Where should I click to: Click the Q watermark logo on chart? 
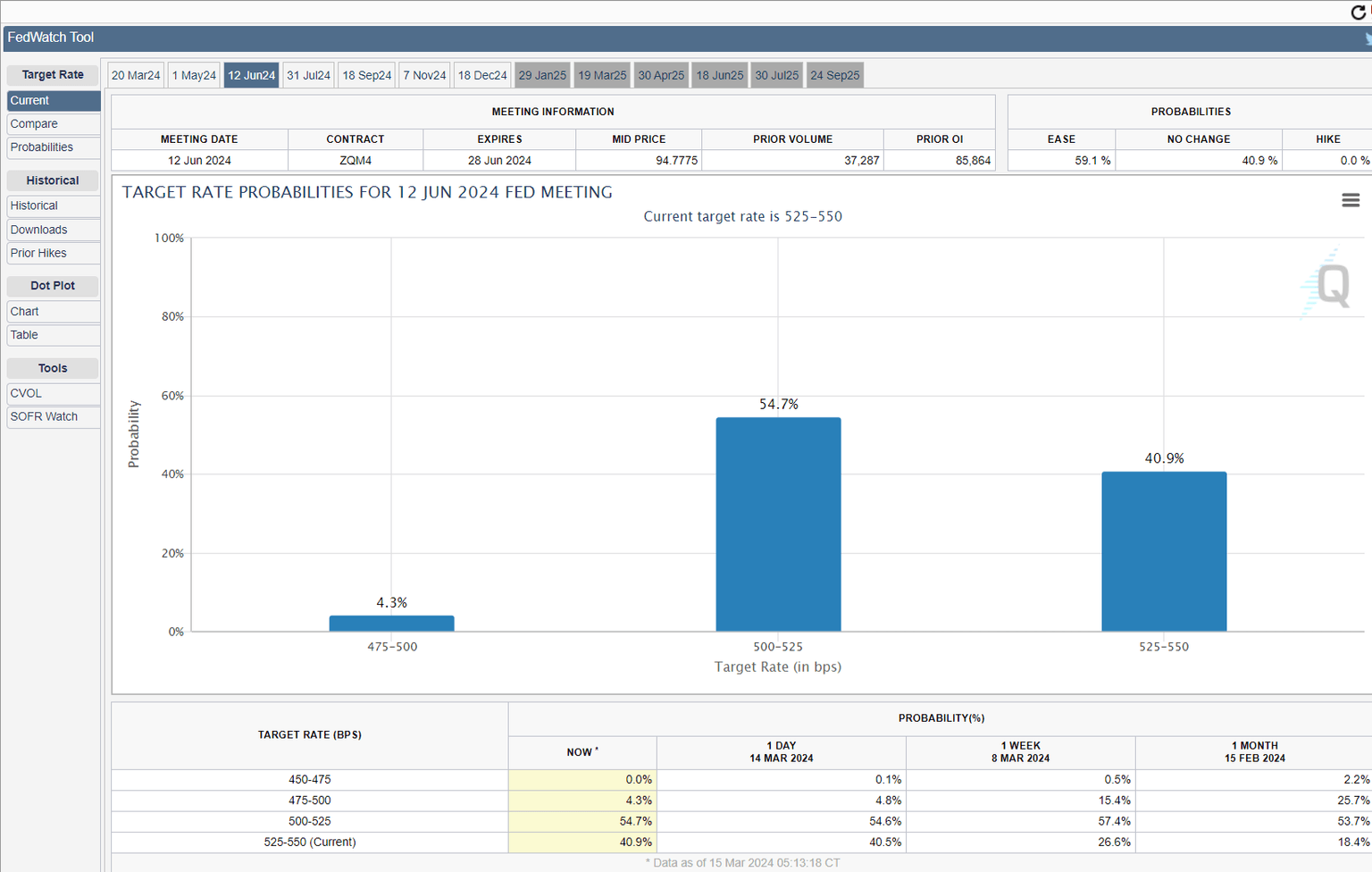[x=1331, y=286]
